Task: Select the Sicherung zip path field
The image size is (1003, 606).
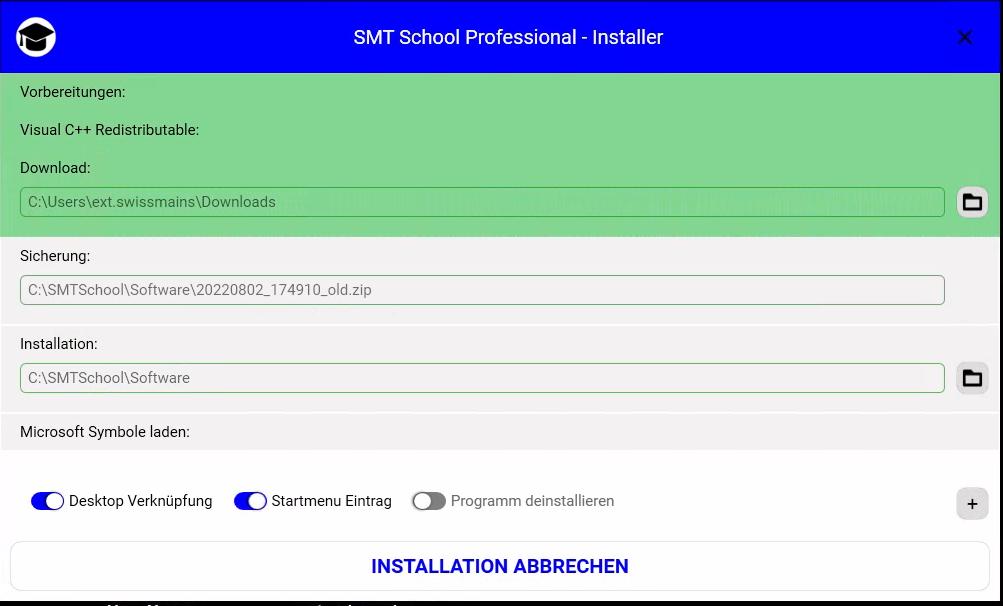Action: coord(481,290)
